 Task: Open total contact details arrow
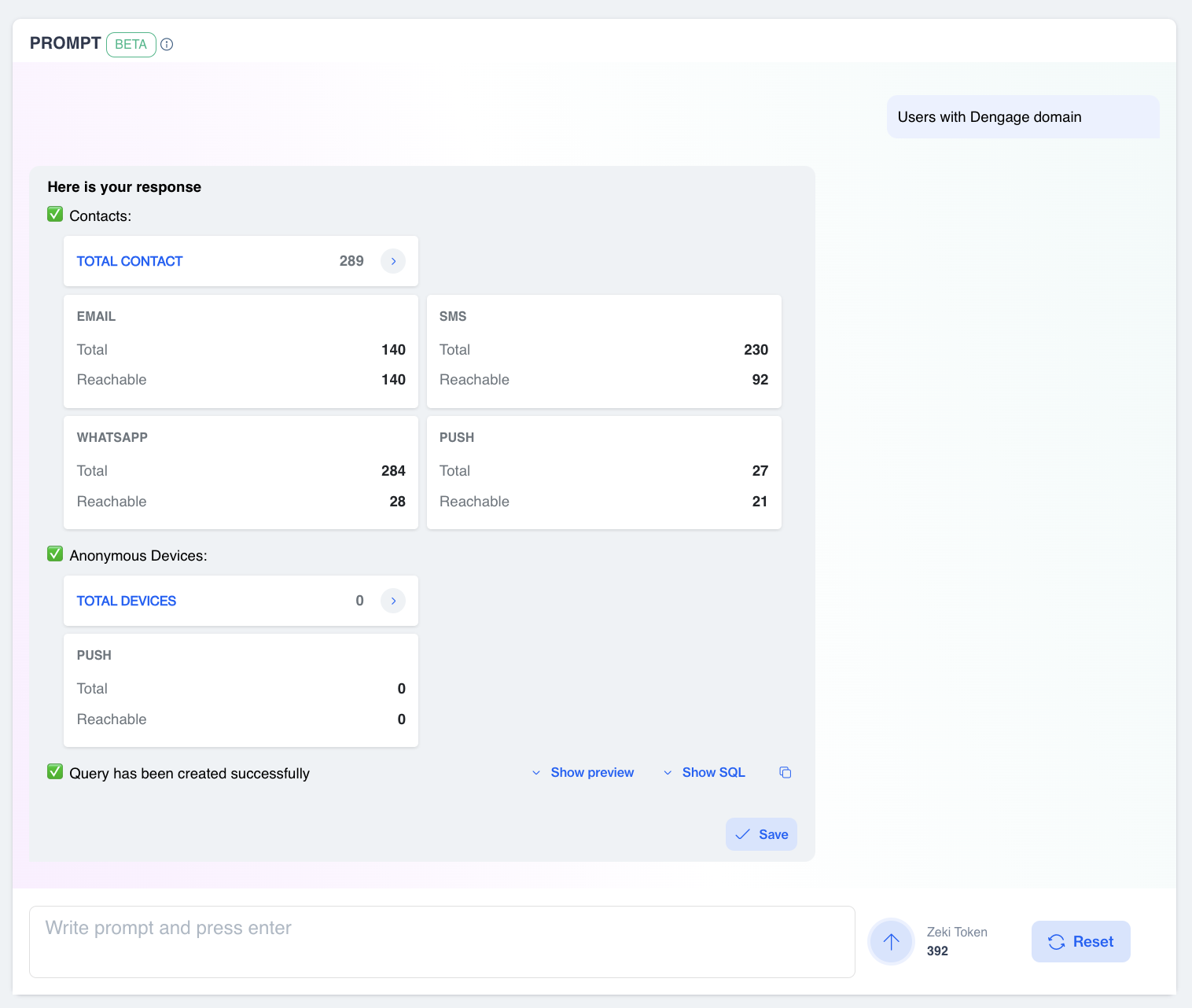pos(393,261)
